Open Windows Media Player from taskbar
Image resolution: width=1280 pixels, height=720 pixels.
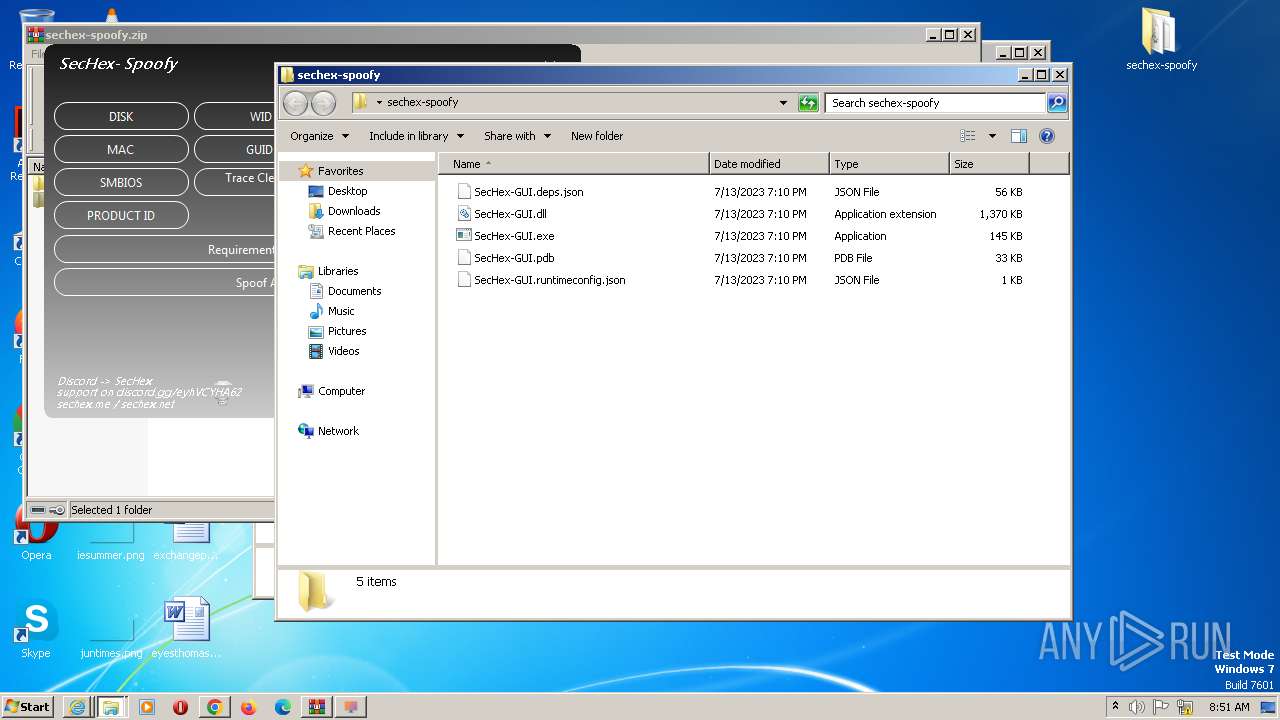coord(146,707)
